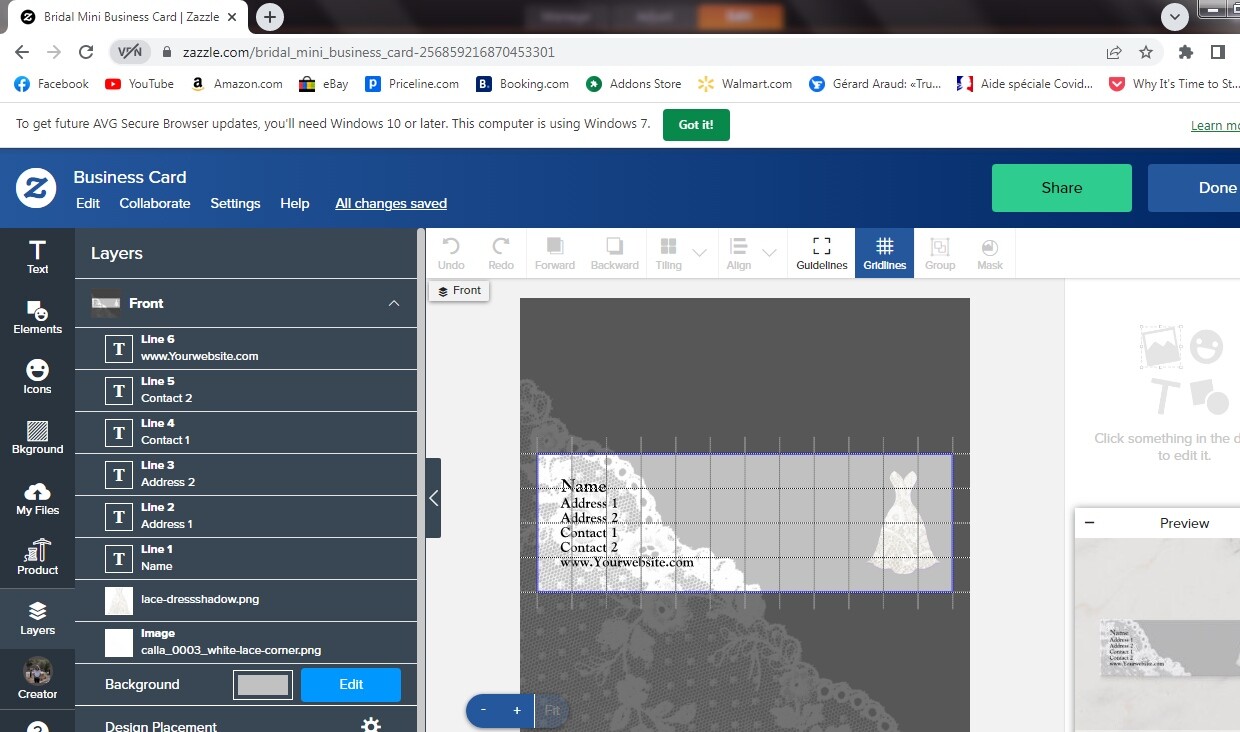Click the Align tool
Viewport: 1240px width, 732px height.
738,253
